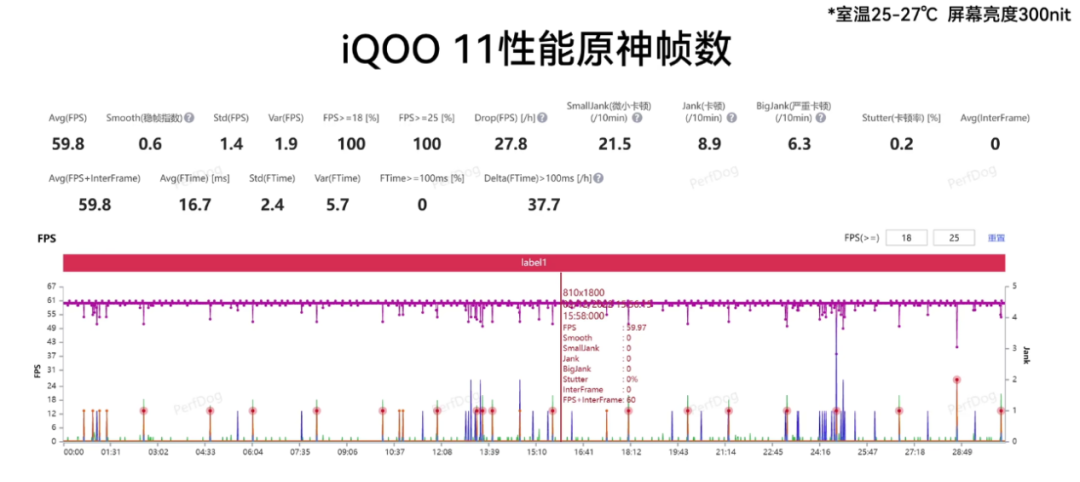Click the FPS chart title
The height and width of the screenshot is (482, 1080).
(47, 238)
